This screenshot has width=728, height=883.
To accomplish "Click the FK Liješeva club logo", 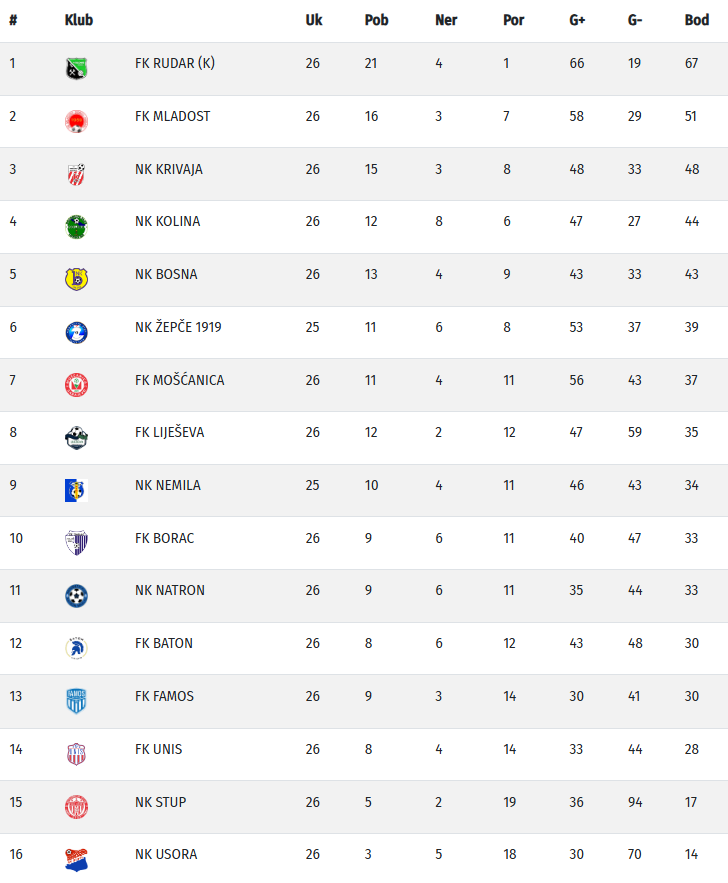I will (x=76, y=437).
